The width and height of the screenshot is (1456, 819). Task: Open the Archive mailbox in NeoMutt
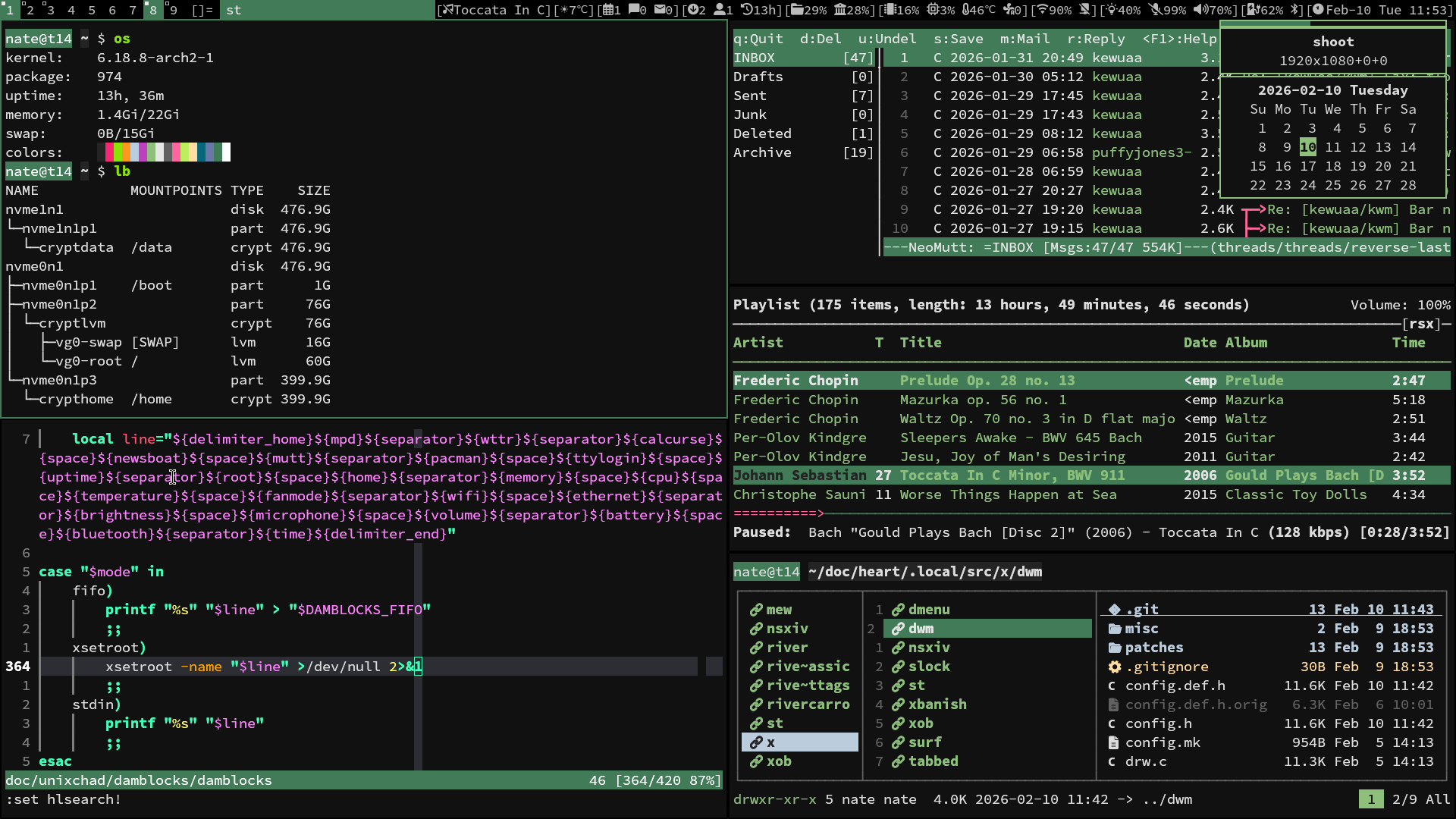pyautogui.click(x=803, y=152)
